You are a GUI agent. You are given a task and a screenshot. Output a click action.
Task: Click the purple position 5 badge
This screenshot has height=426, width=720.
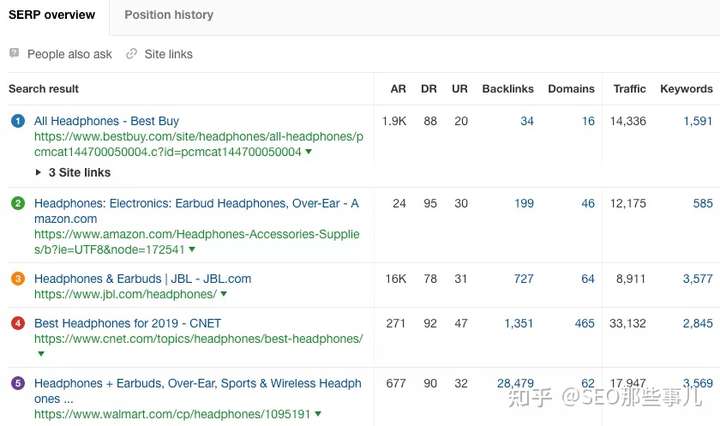point(18,383)
